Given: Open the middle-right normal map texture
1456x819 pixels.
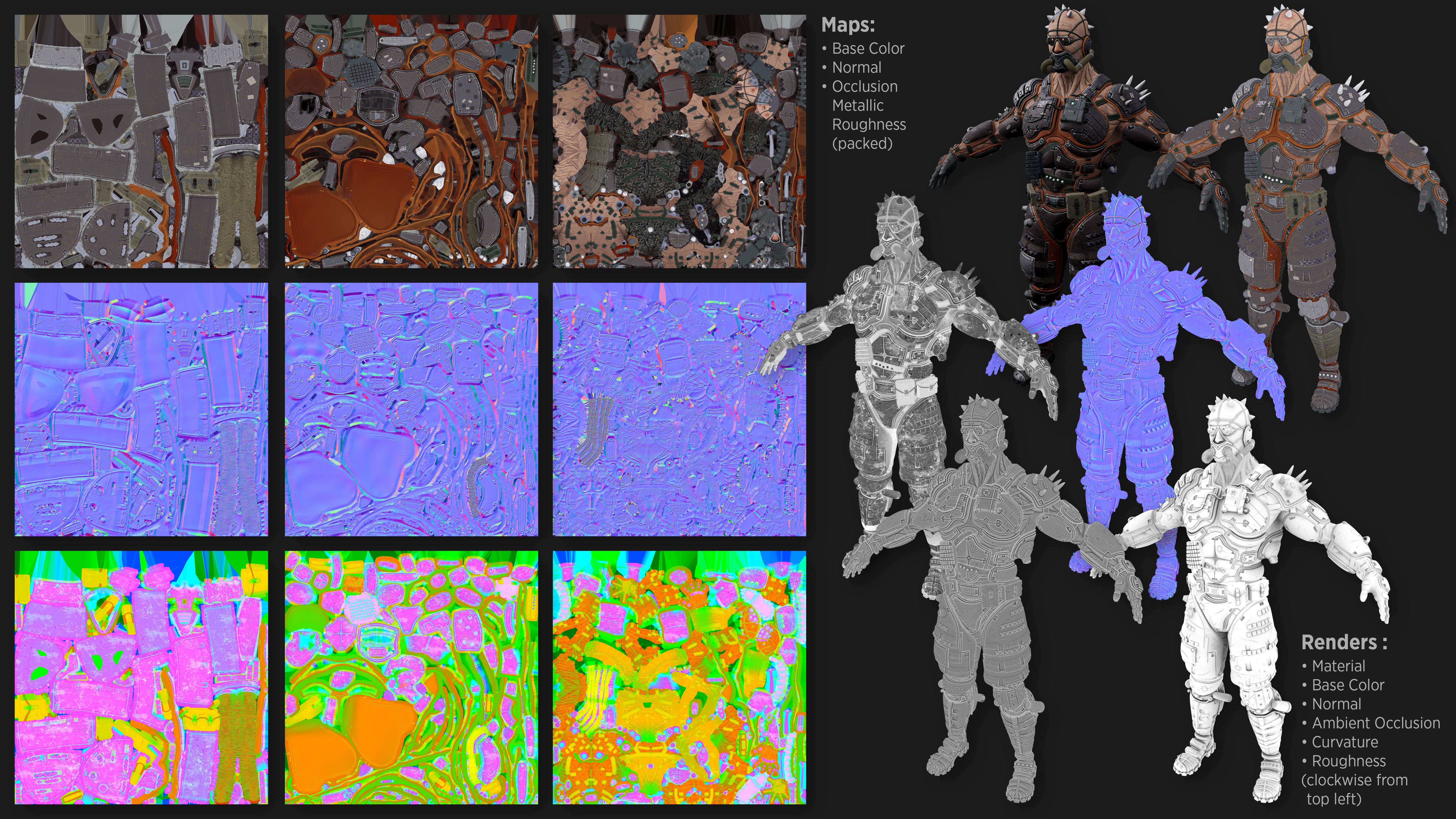Looking at the screenshot, I should (679, 409).
